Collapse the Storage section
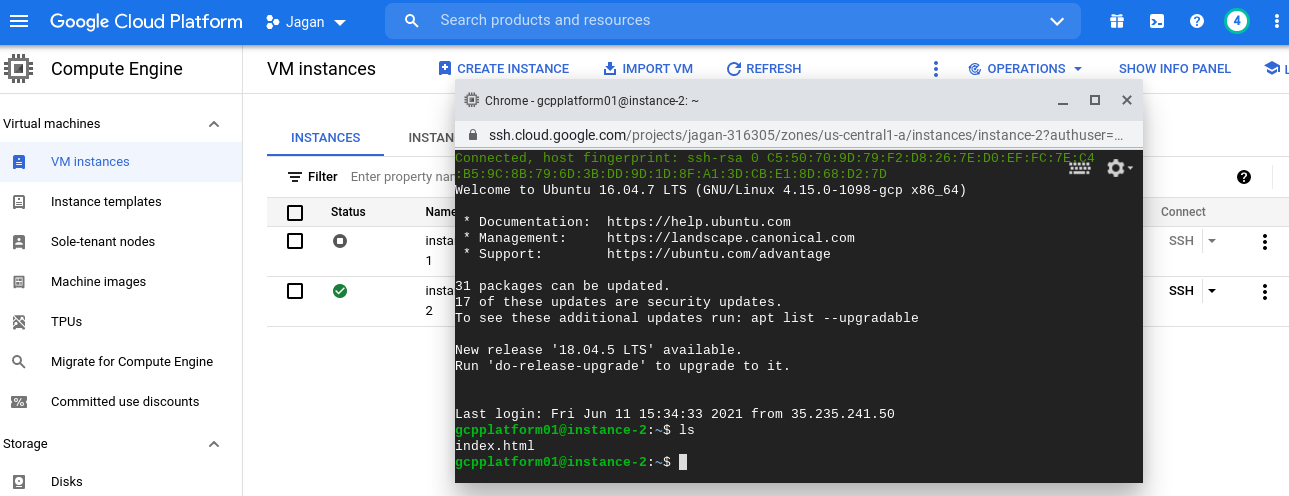The height and width of the screenshot is (496, 1289). pyautogui.click(x=213, y=444)
